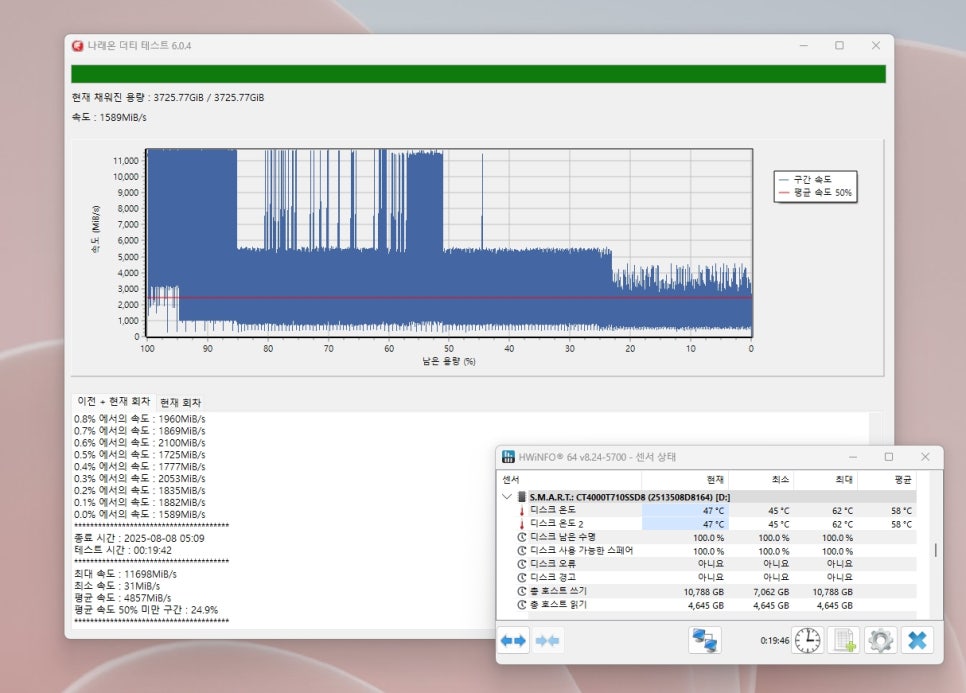Click the icon beside 총 호스트 읽기
This screenshot has width=966, height=693.
pos(522,605)
